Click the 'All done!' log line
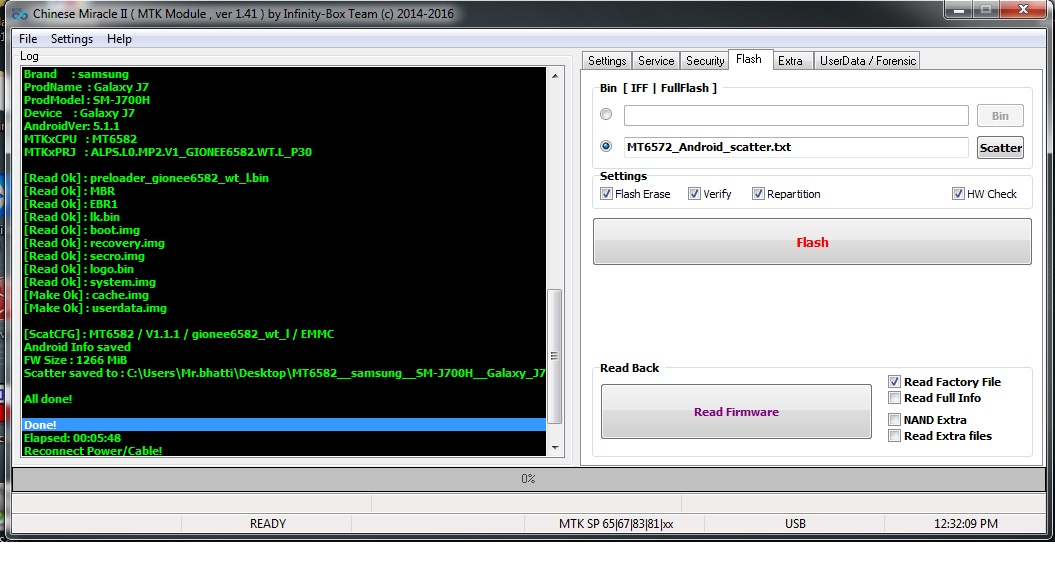Screen dimensions: 1055x584 [x=48, y=399]
